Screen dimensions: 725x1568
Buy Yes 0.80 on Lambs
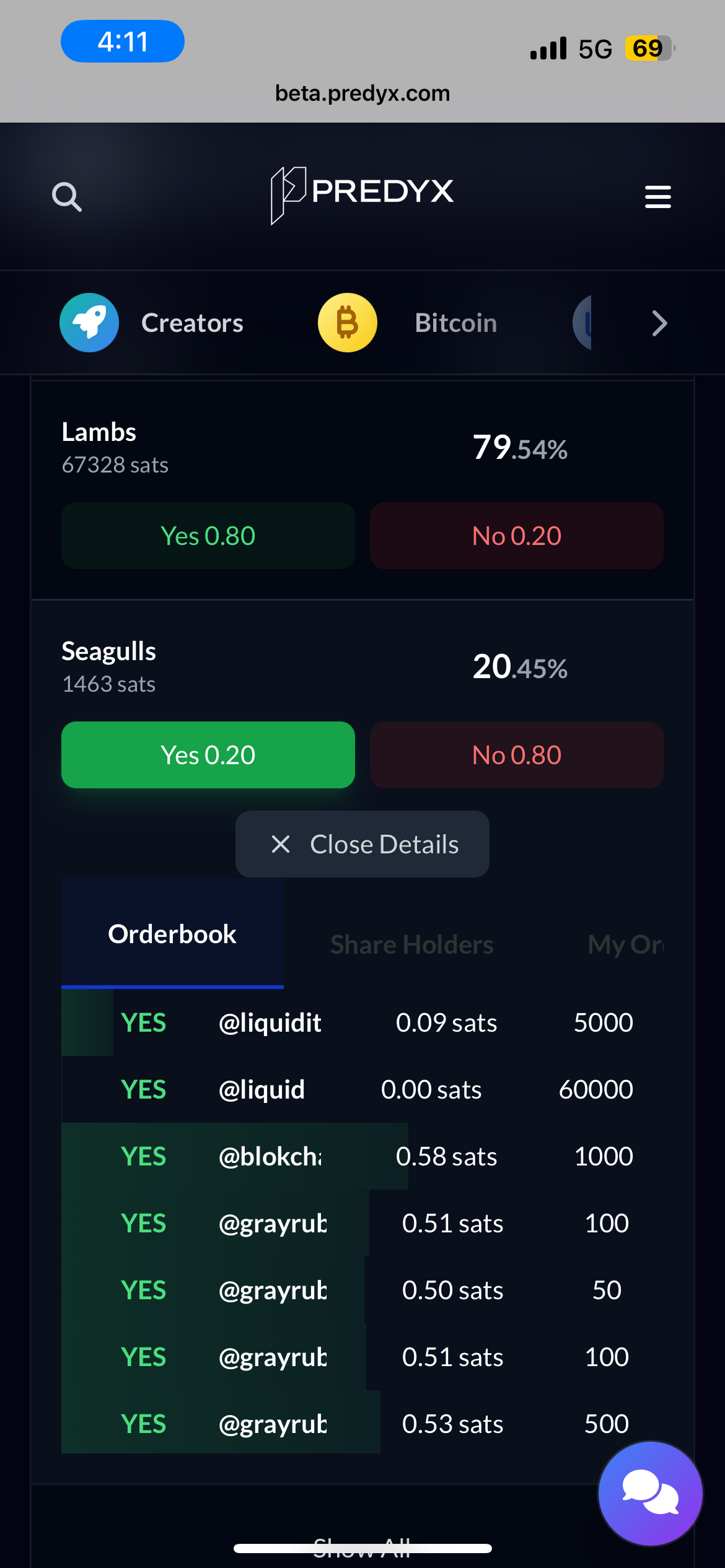208,536
